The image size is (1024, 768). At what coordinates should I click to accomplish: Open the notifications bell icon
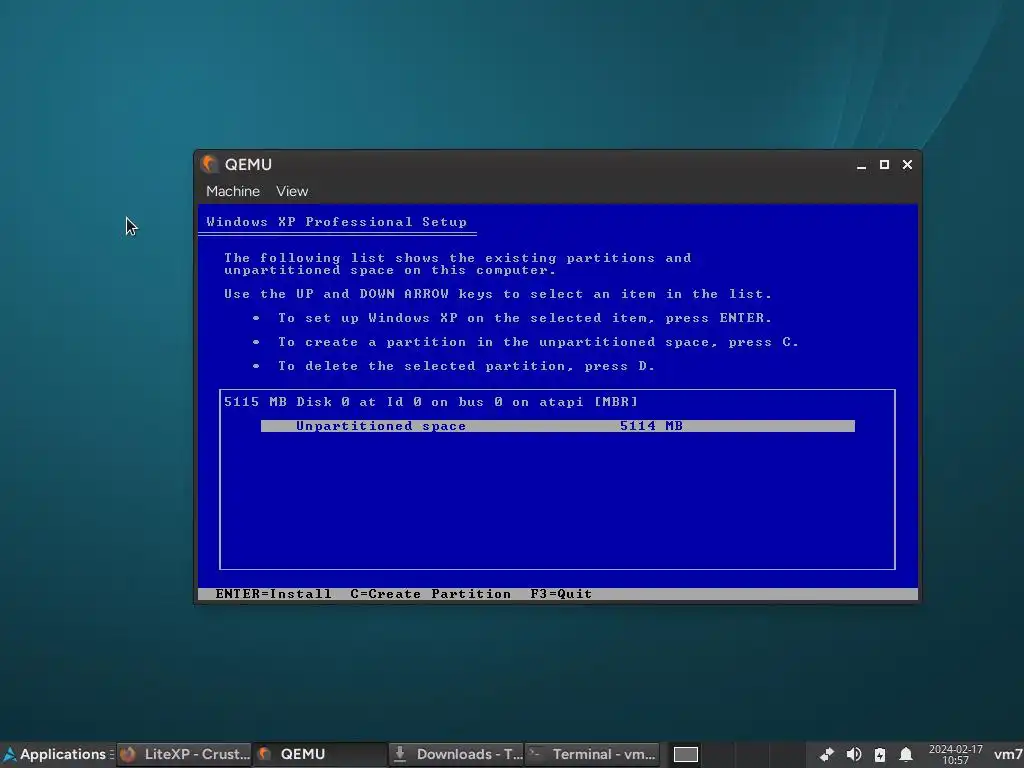click(x=906, y=754)
